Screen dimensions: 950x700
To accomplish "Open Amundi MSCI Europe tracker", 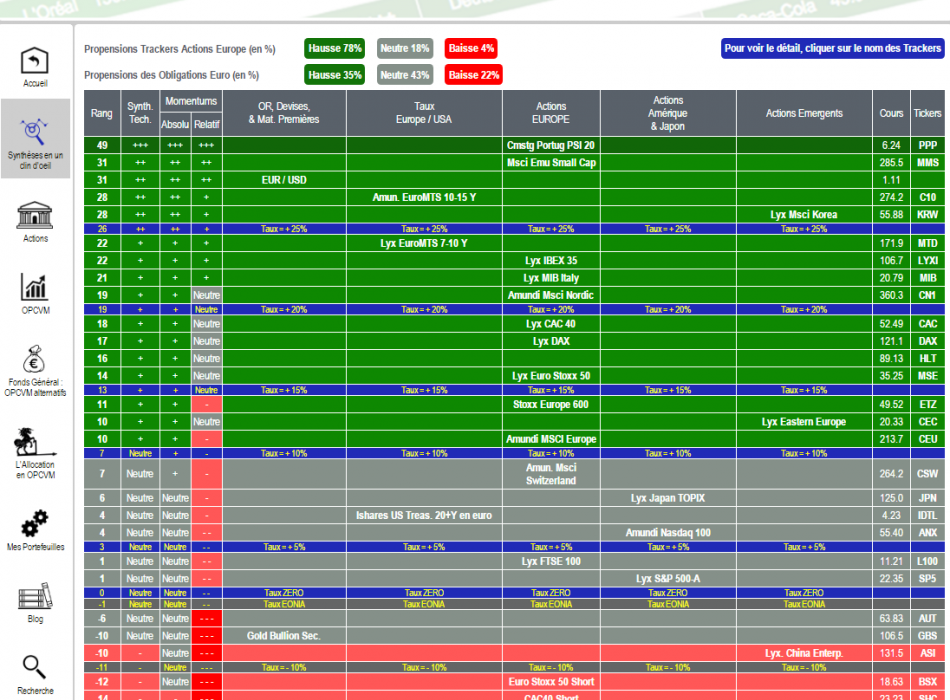I will click(x=551, y=439).
